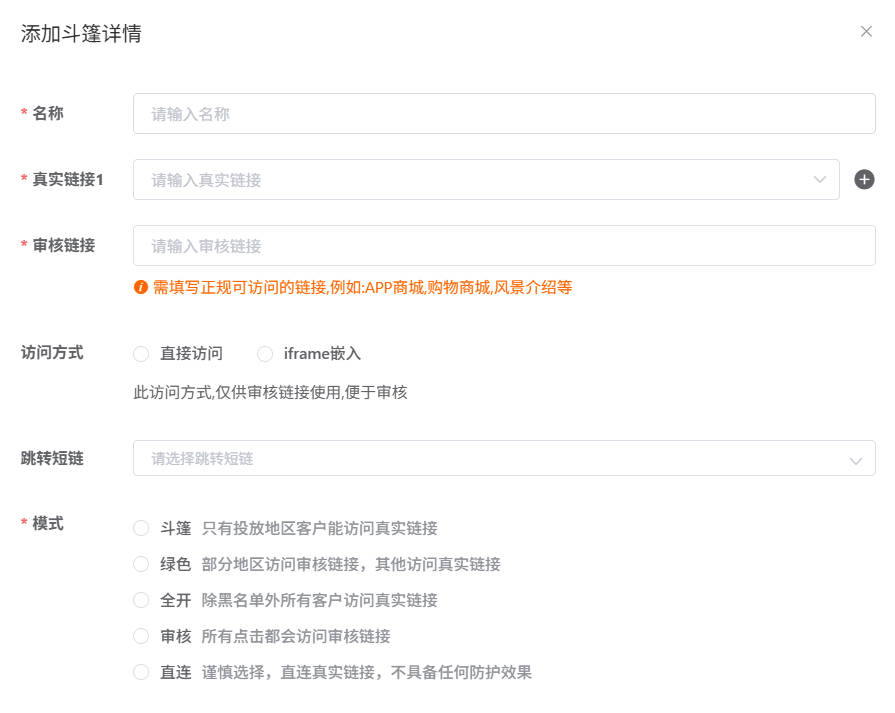Select the 直接访问 access method
This screenshot has height=713, width=895.
pos(140,353)
